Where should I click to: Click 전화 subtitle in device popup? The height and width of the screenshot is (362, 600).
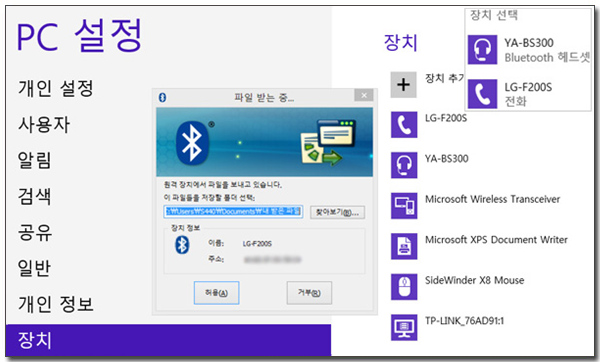[515, 101]
